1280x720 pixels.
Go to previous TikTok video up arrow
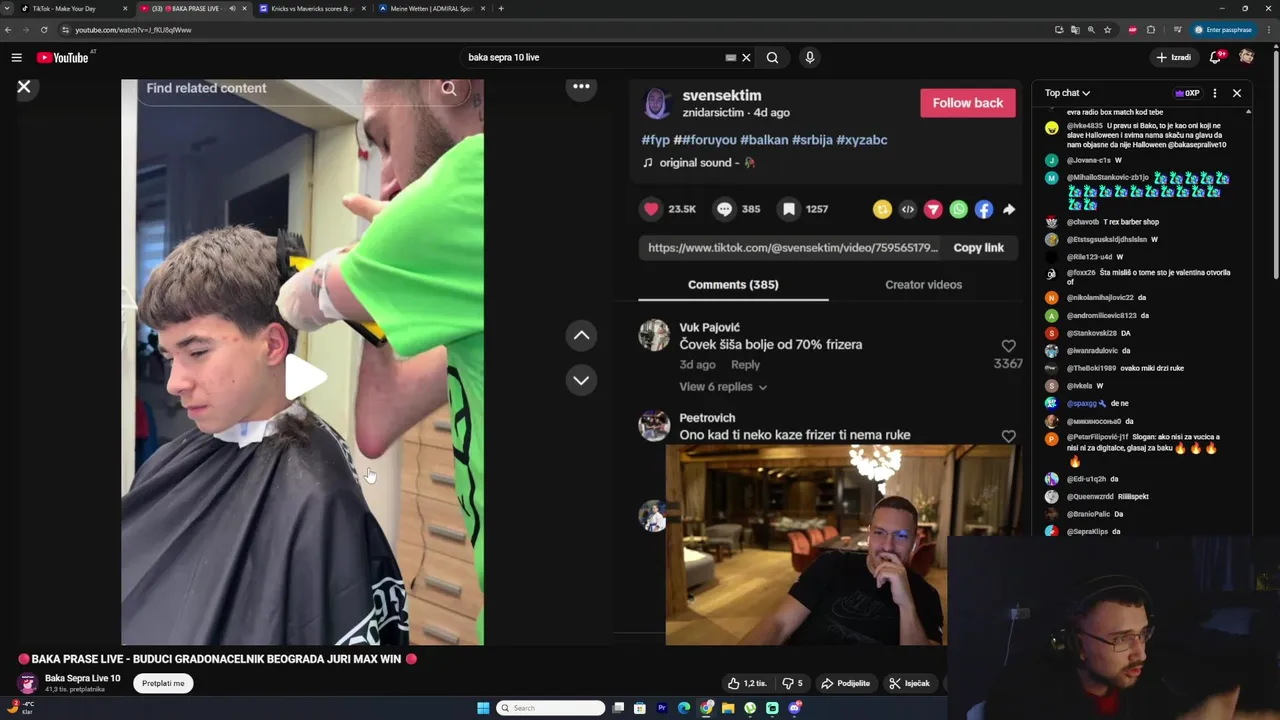coord(581,336)
